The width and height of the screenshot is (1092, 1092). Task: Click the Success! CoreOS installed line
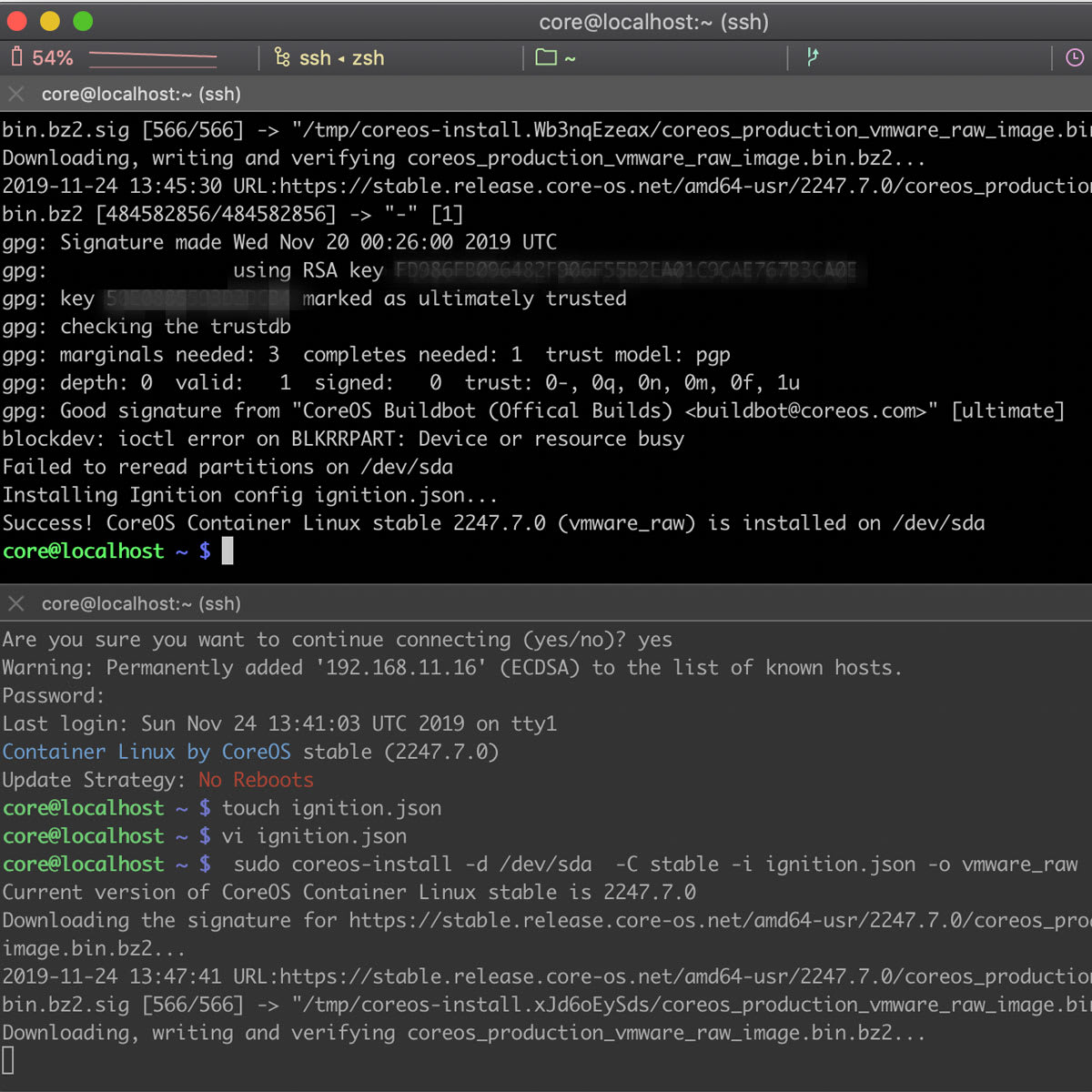click(x=493, y=523)
